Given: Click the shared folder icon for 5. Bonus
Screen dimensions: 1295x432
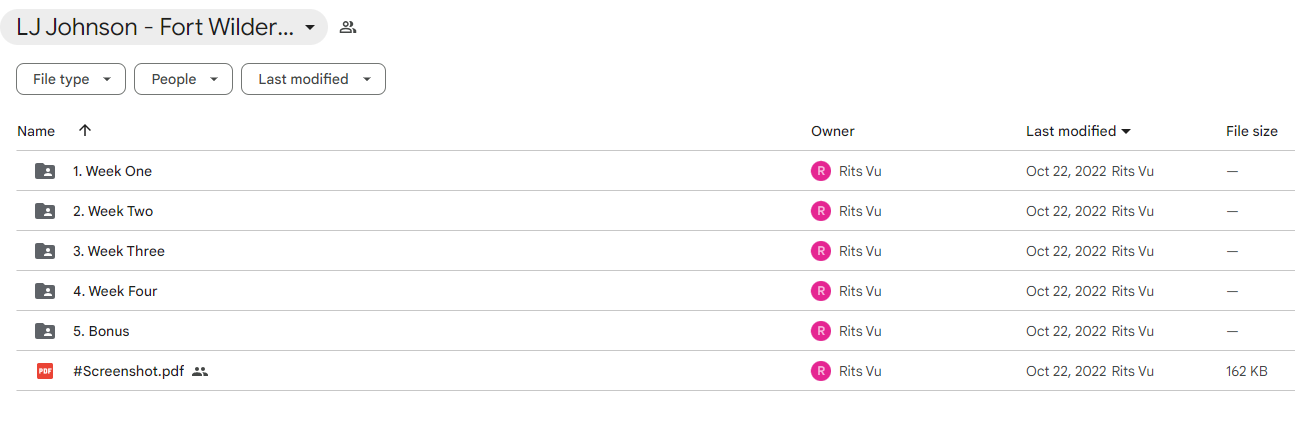Looking at the screenshot, I should [45, 331].
